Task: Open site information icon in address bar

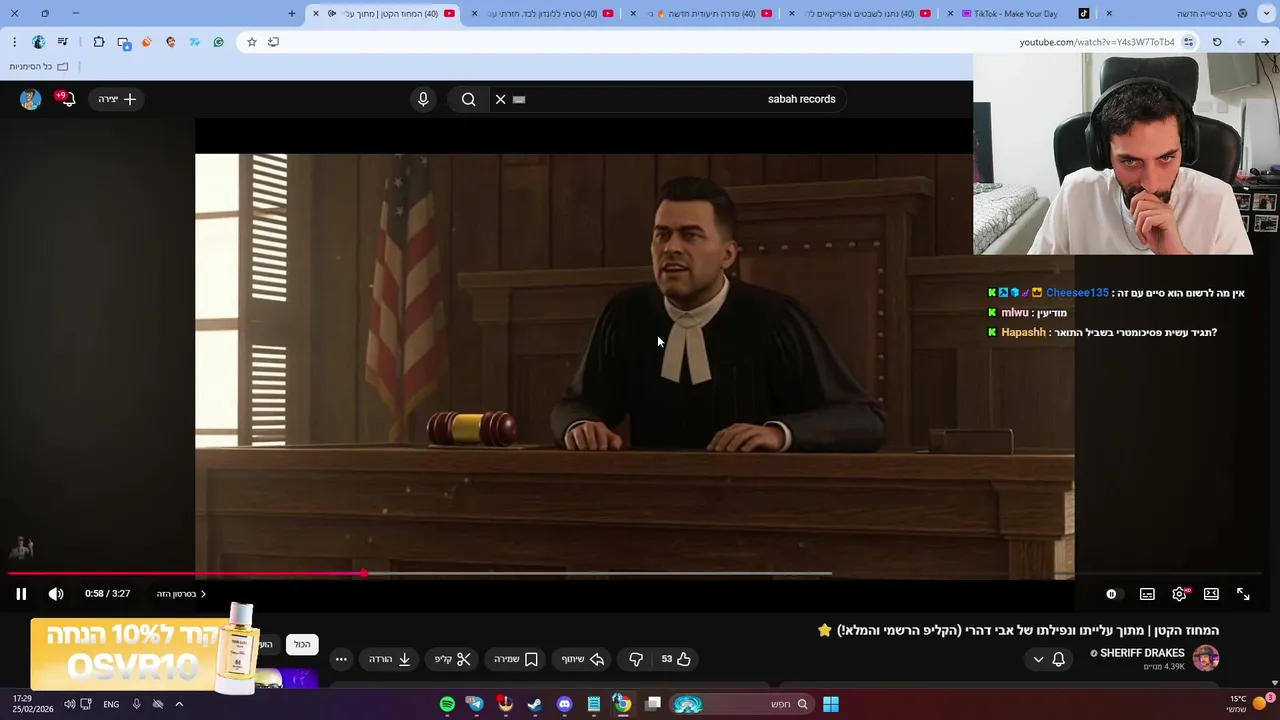Action: click(1188, 42)
